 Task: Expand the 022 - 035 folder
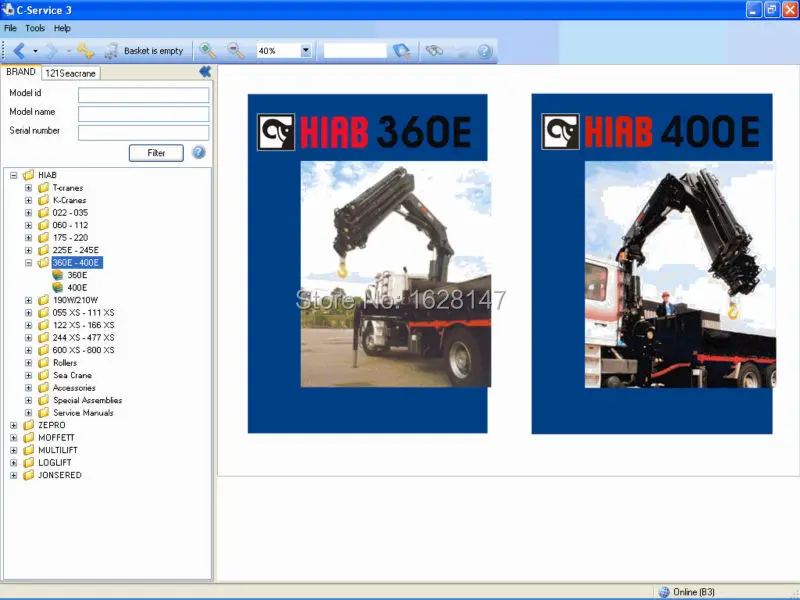(29, 213)
